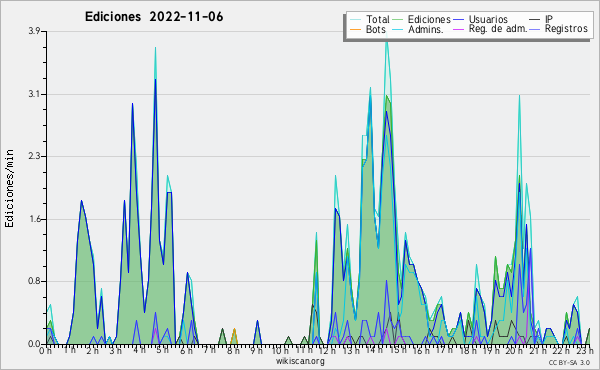Screen dimensions: 600x370
Task: Click the 'CC BY-SA 3.0' license text
Action: coord(569,363)
